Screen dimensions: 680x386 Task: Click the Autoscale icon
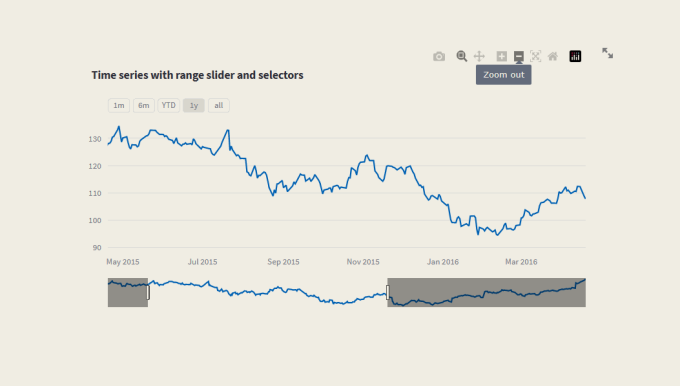(x=536, y=56)
